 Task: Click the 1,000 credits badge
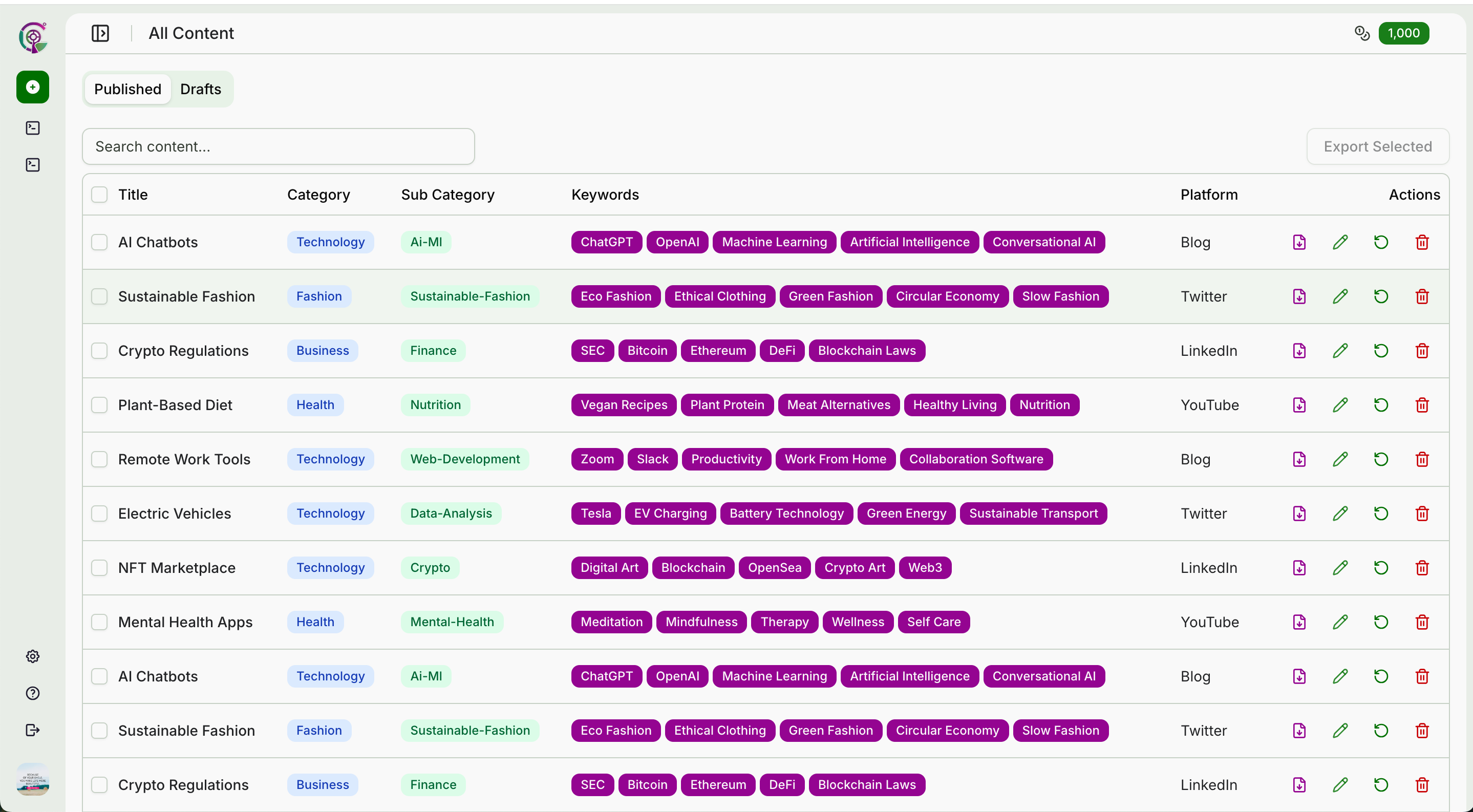[1403, 33]
